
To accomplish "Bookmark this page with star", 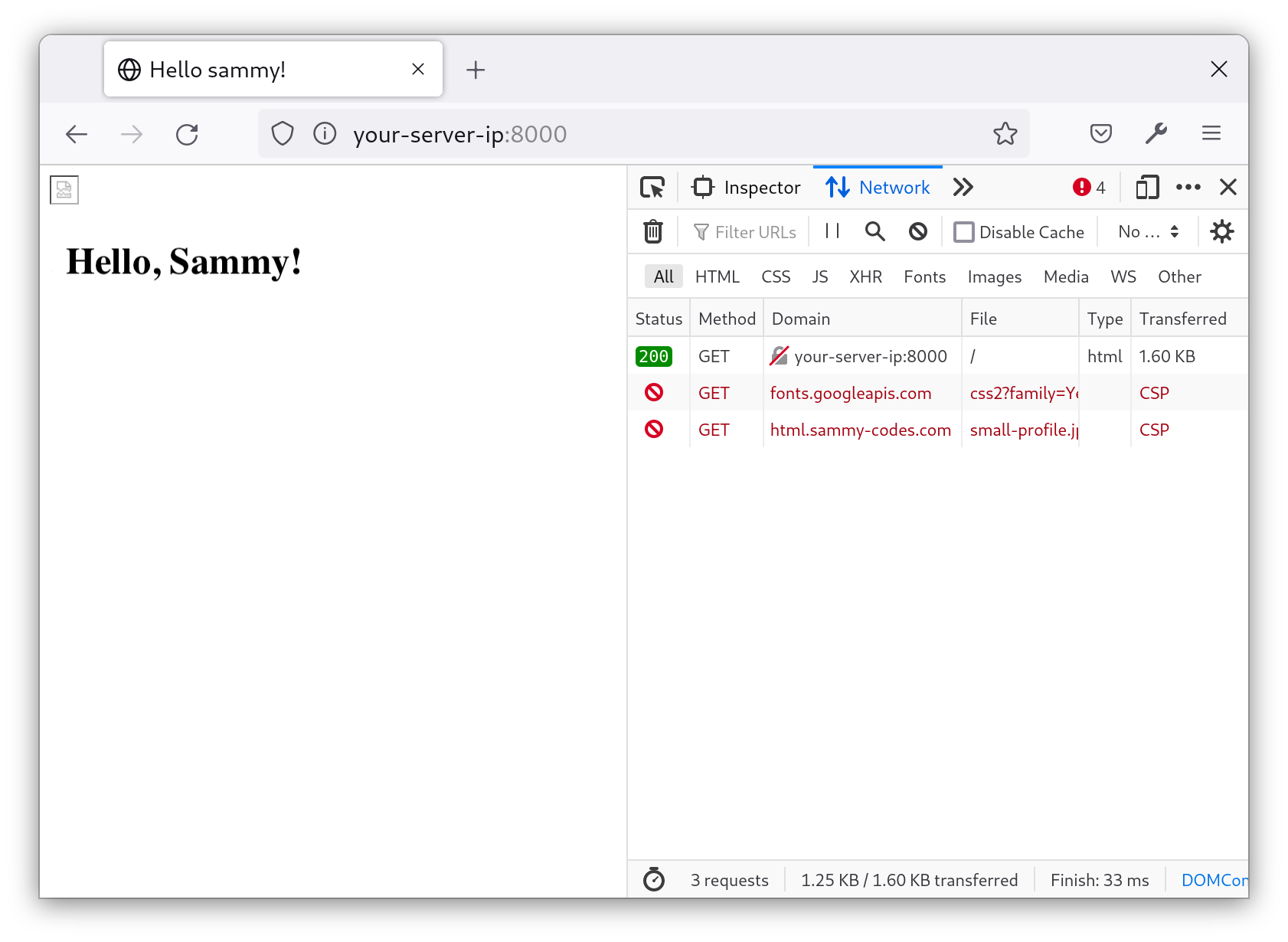I will (x=1005, y=134).
